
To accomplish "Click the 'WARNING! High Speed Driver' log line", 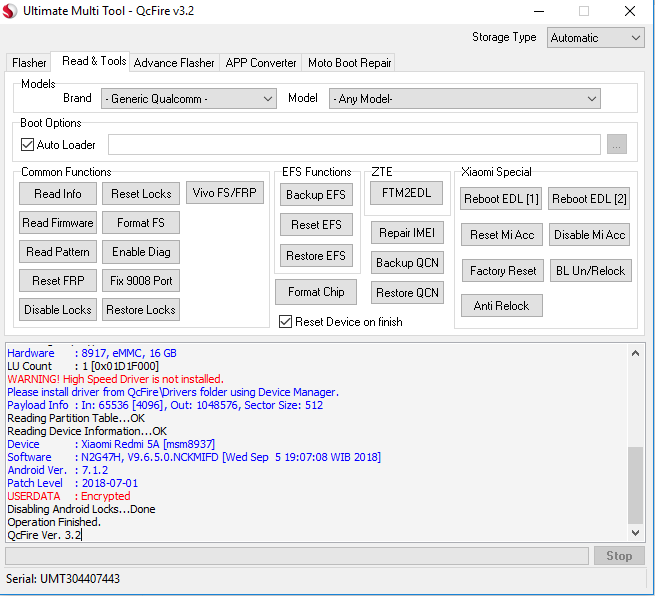I will (x=115, y=379).
